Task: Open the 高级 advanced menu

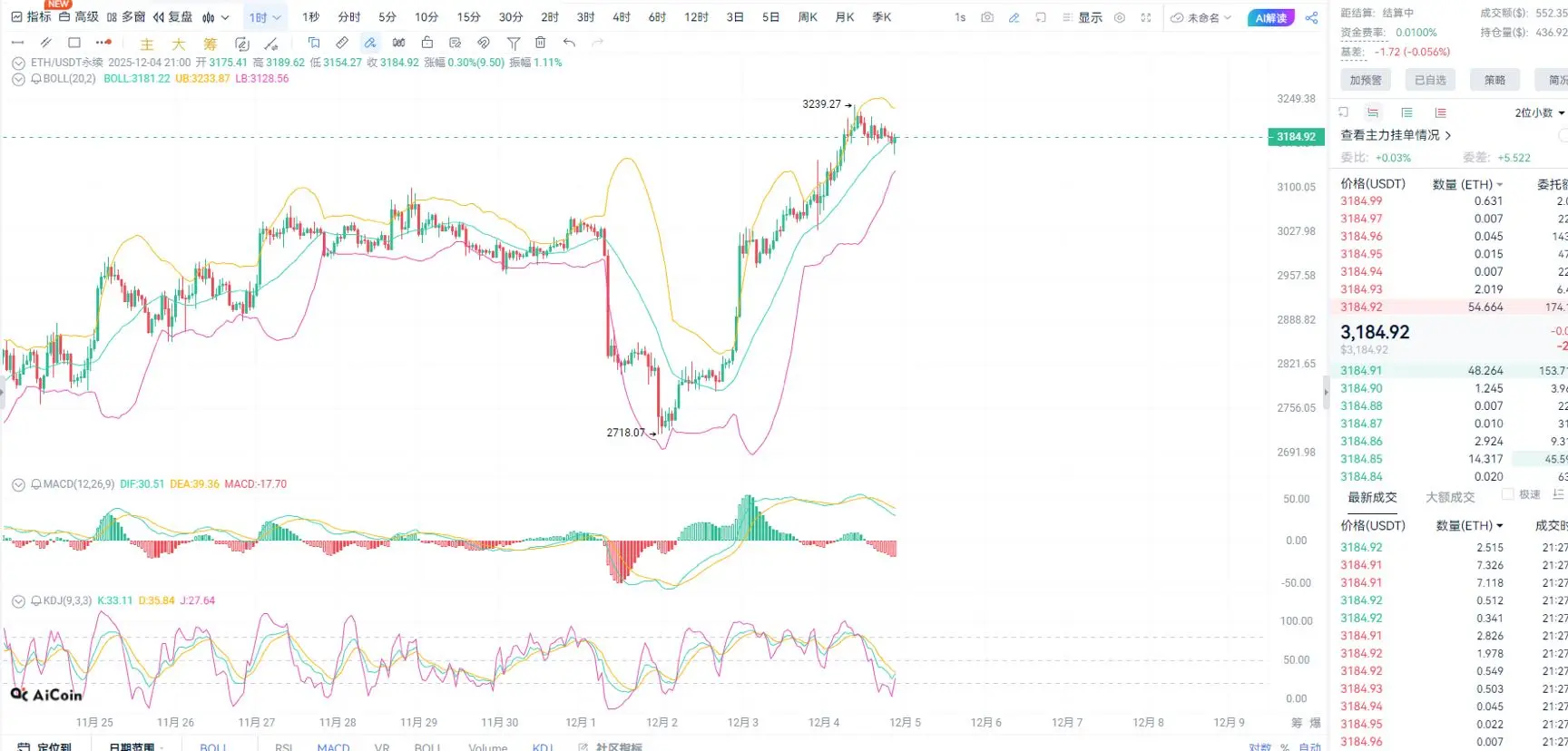Action: pos(79,17)
